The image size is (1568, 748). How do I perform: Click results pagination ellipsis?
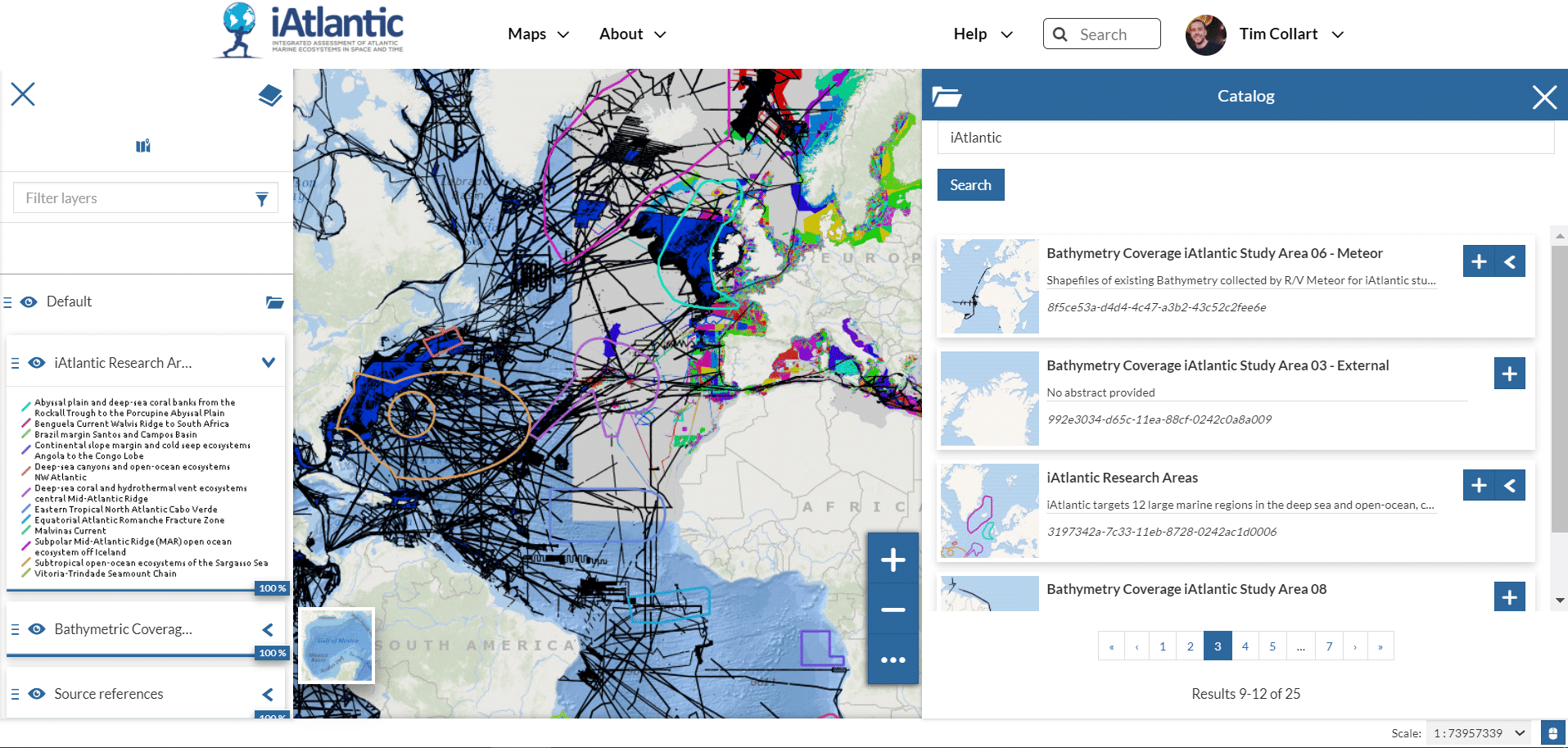(1300, 646)
